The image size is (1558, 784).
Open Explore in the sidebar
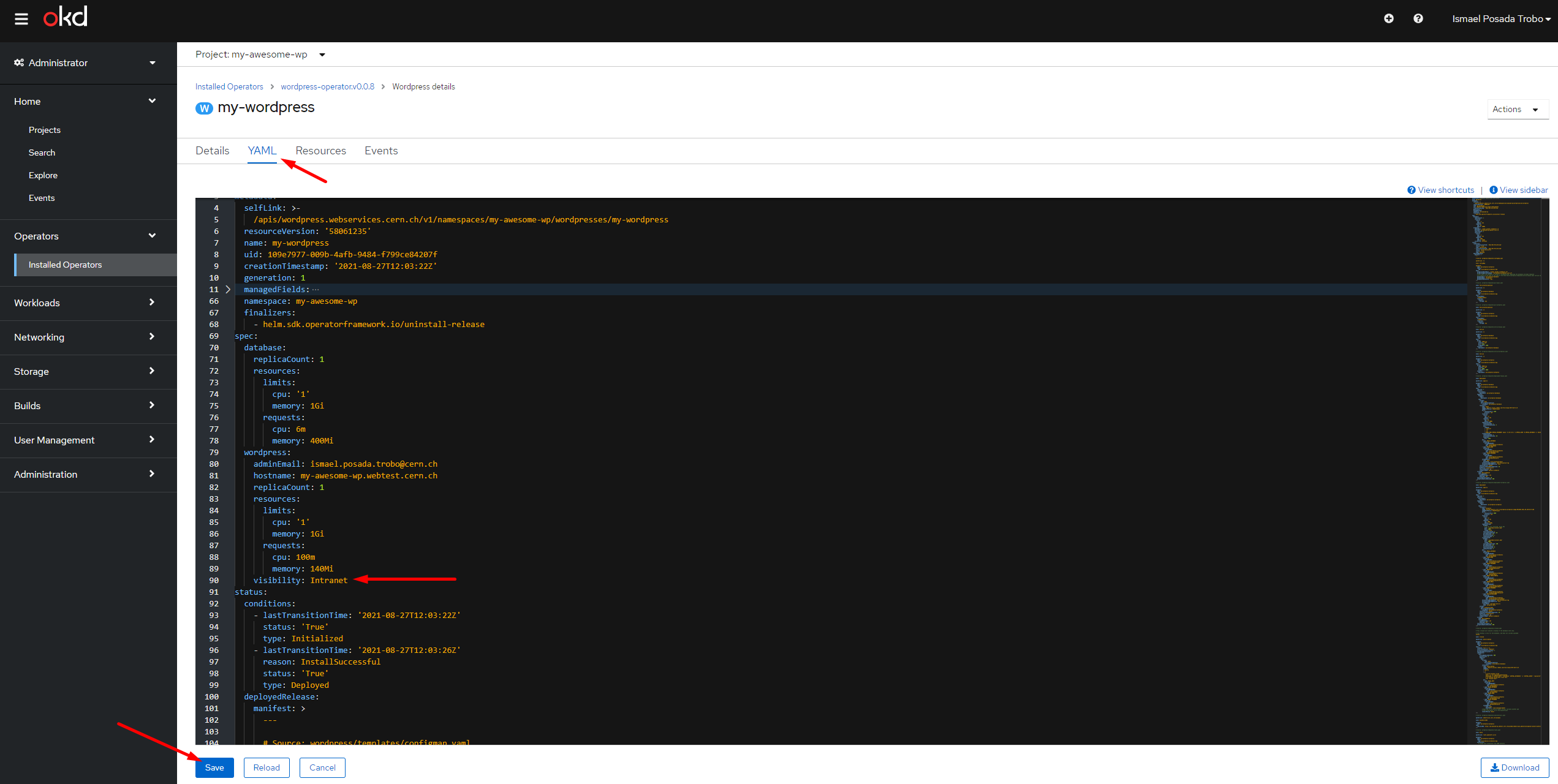coord(43,175)
